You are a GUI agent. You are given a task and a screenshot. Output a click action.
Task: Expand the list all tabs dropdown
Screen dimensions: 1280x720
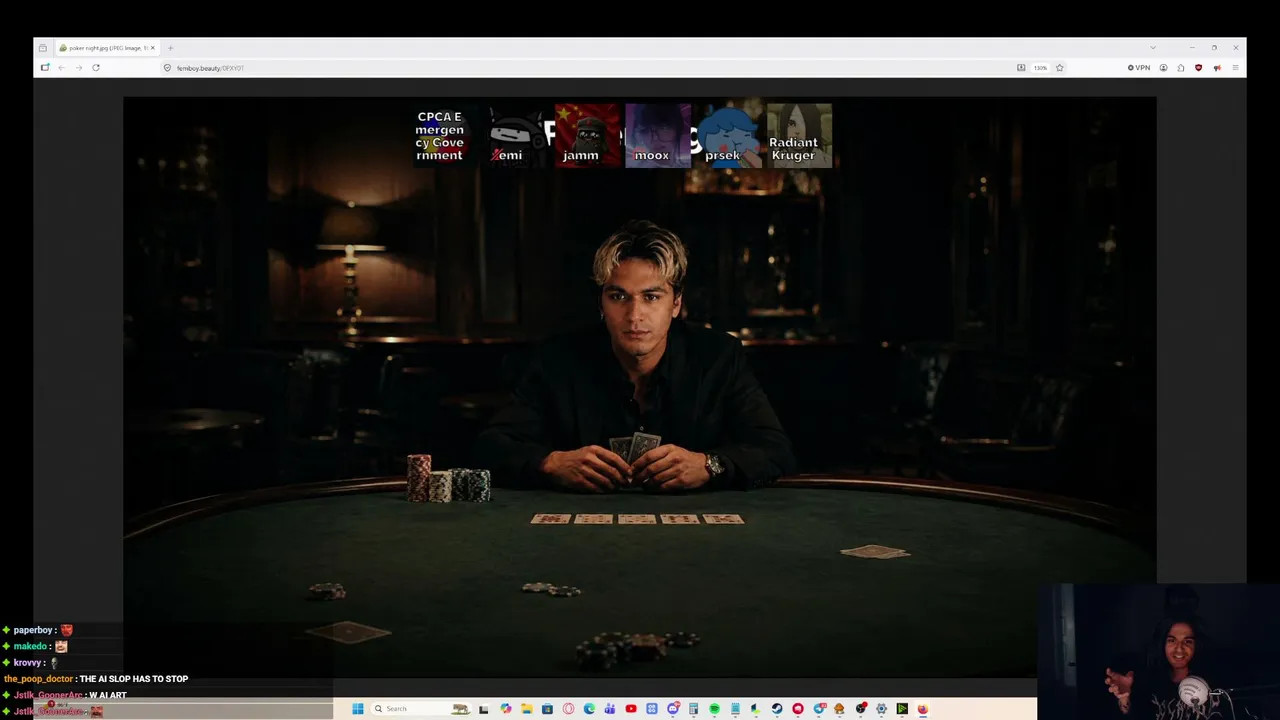point(1153,48)
